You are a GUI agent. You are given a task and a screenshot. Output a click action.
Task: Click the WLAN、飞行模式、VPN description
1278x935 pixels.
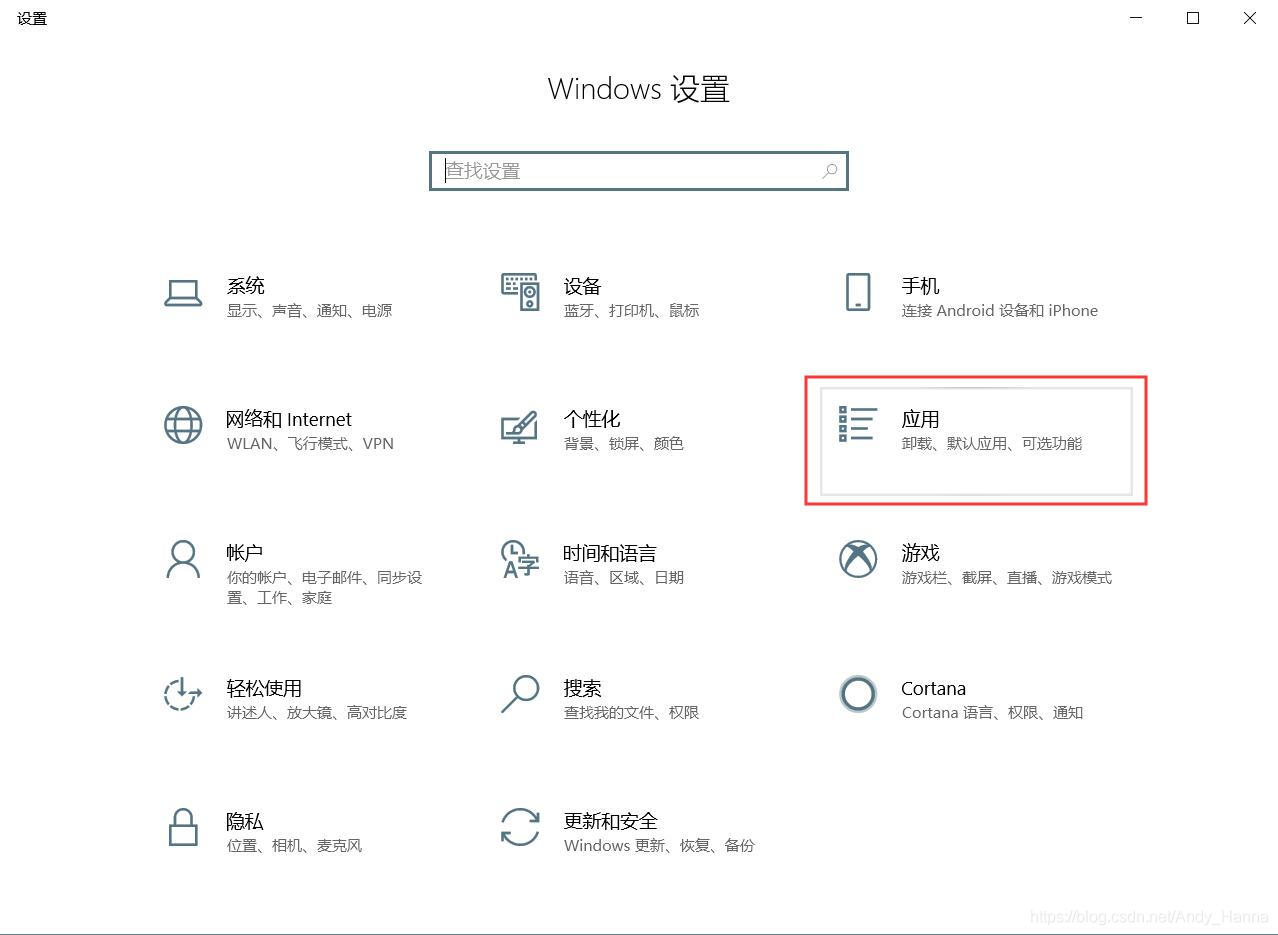click(310, 444)
